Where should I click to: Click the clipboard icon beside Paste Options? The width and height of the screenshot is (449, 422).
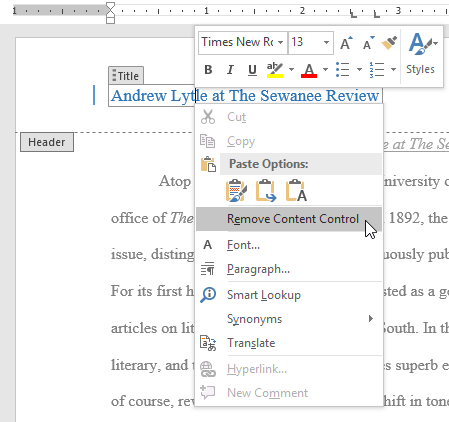[x=208, y=164]
